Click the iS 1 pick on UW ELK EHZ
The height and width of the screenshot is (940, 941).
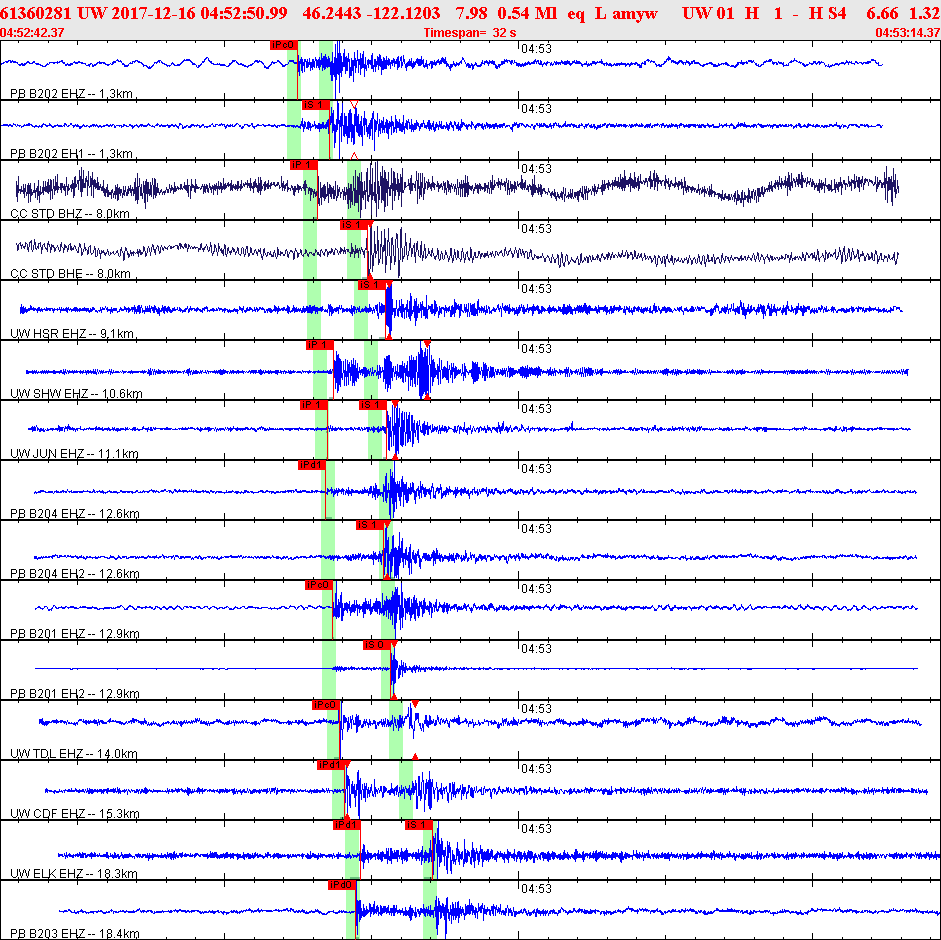[x=419, y=825]
